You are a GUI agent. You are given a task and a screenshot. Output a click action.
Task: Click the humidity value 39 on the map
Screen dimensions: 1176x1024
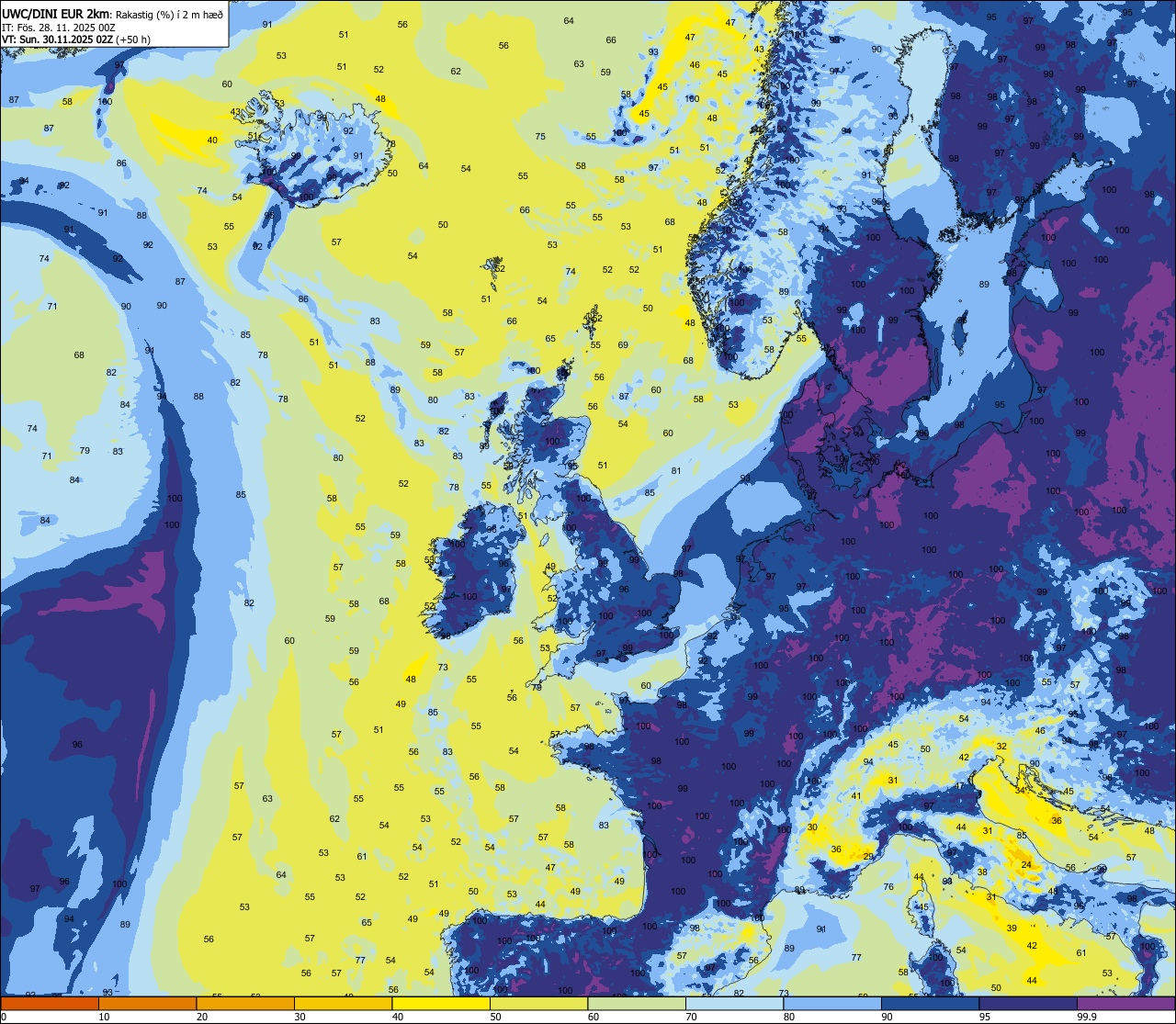click(1012, 928)
